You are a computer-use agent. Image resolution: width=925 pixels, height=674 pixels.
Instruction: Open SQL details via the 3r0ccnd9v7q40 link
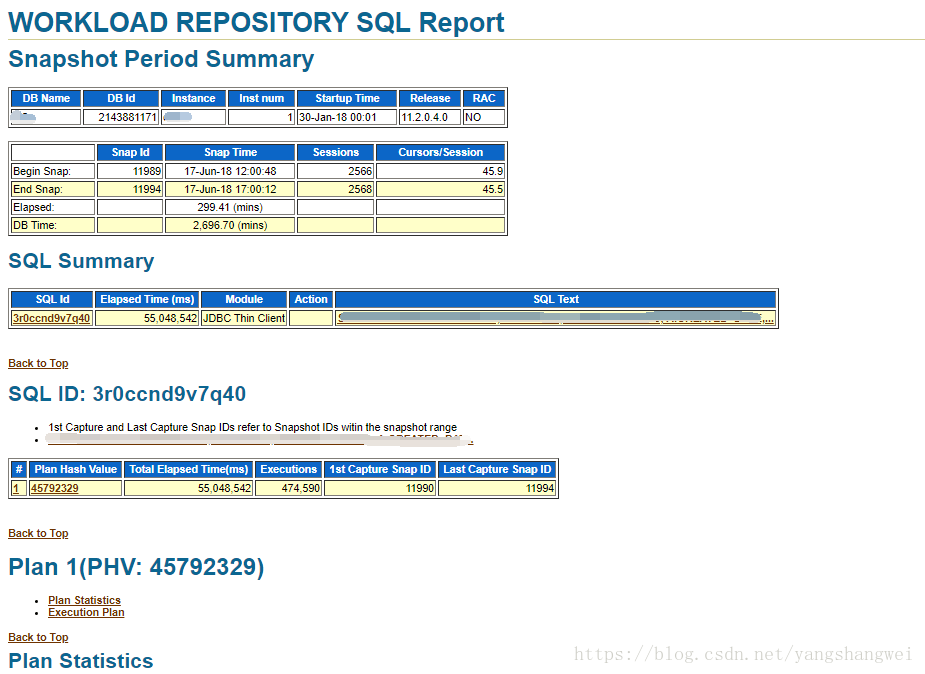coord(50,316)
